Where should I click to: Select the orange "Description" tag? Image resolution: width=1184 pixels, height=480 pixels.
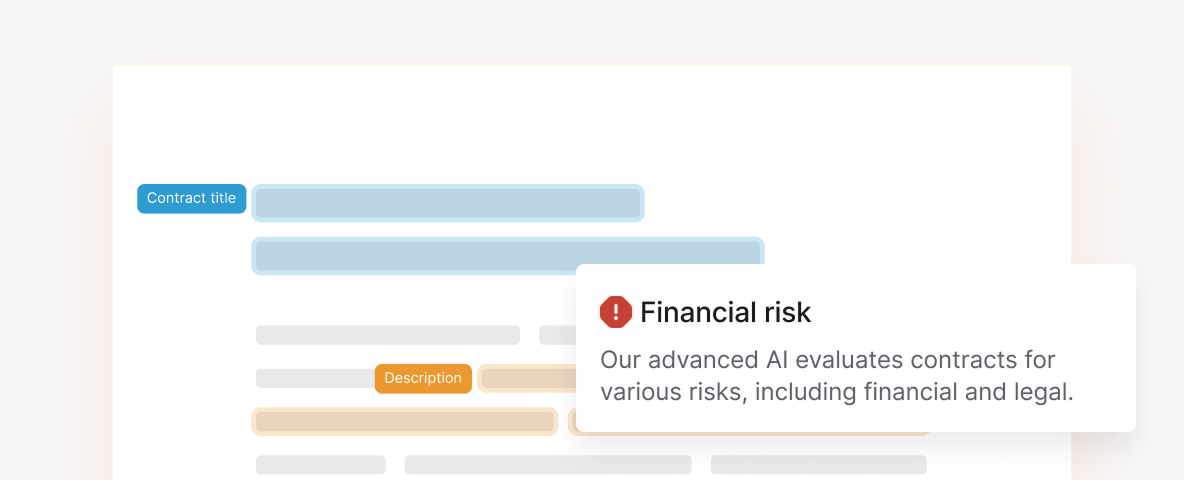pyautogui.click(x=423, y=378)
